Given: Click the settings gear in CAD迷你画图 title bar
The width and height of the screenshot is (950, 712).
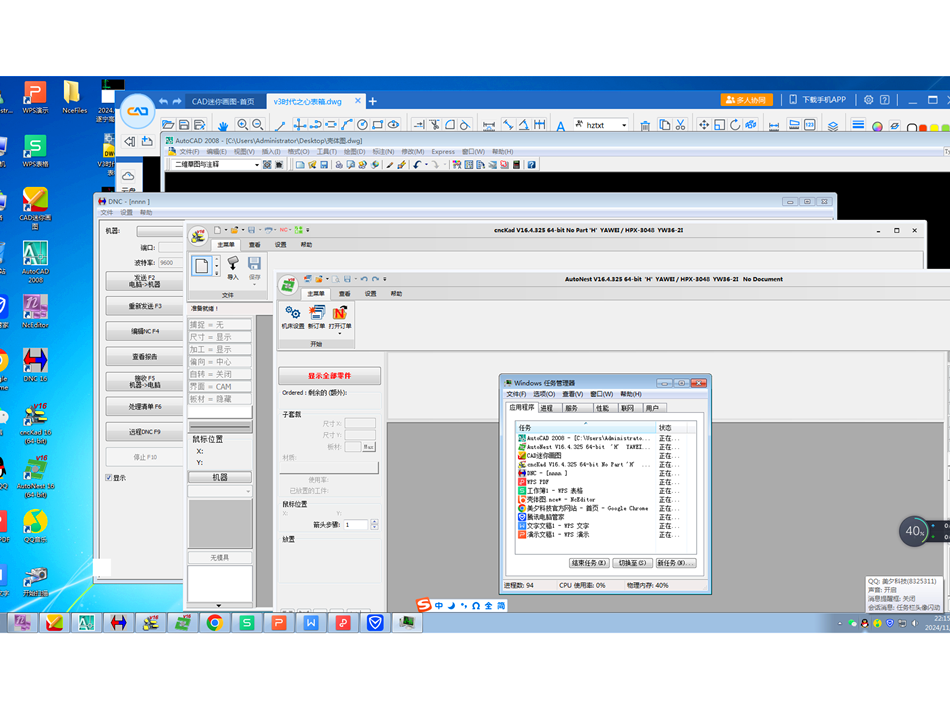Looking at the screenshot, I should pos(868,100).
